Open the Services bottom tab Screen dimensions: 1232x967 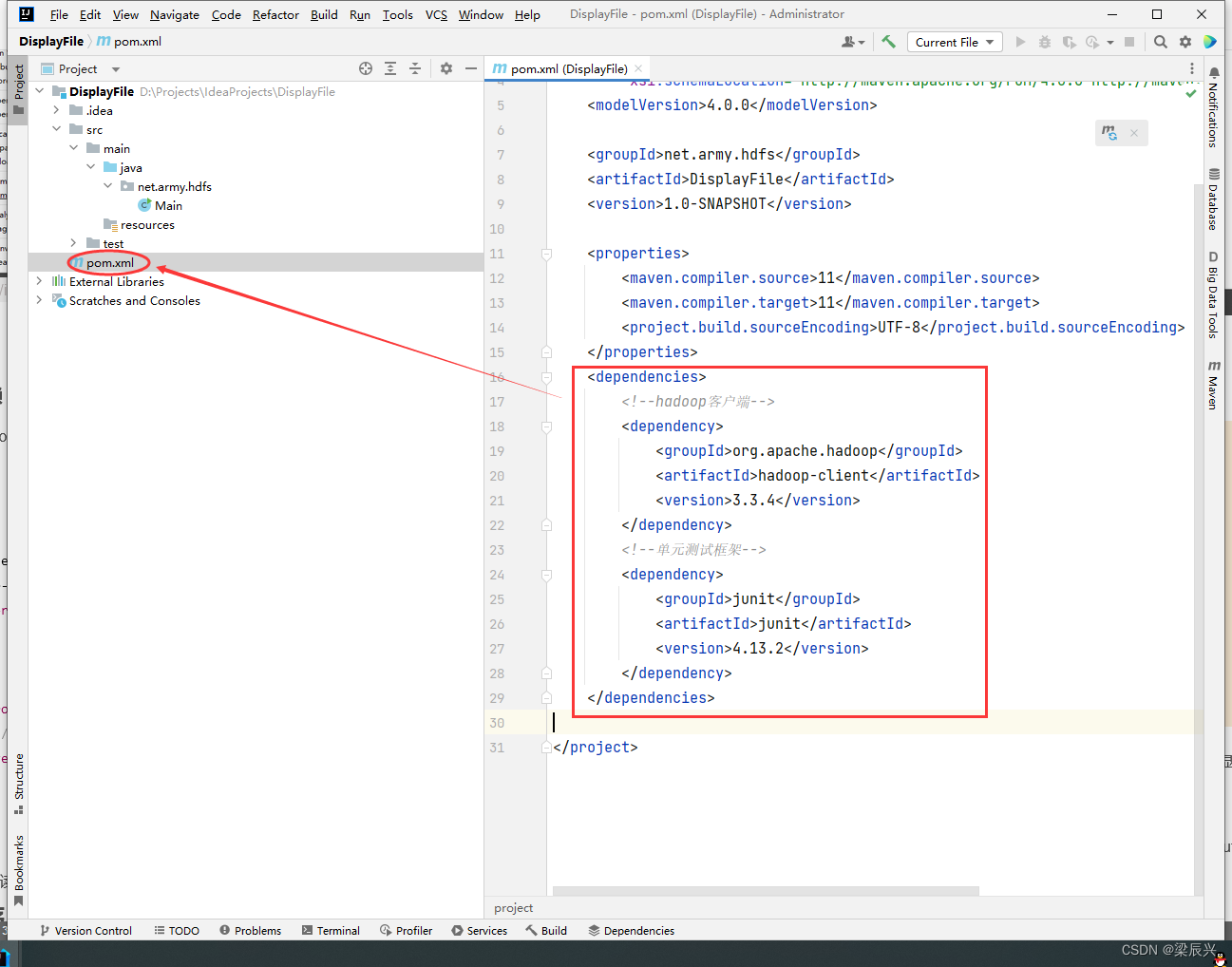tap(480, 931)
